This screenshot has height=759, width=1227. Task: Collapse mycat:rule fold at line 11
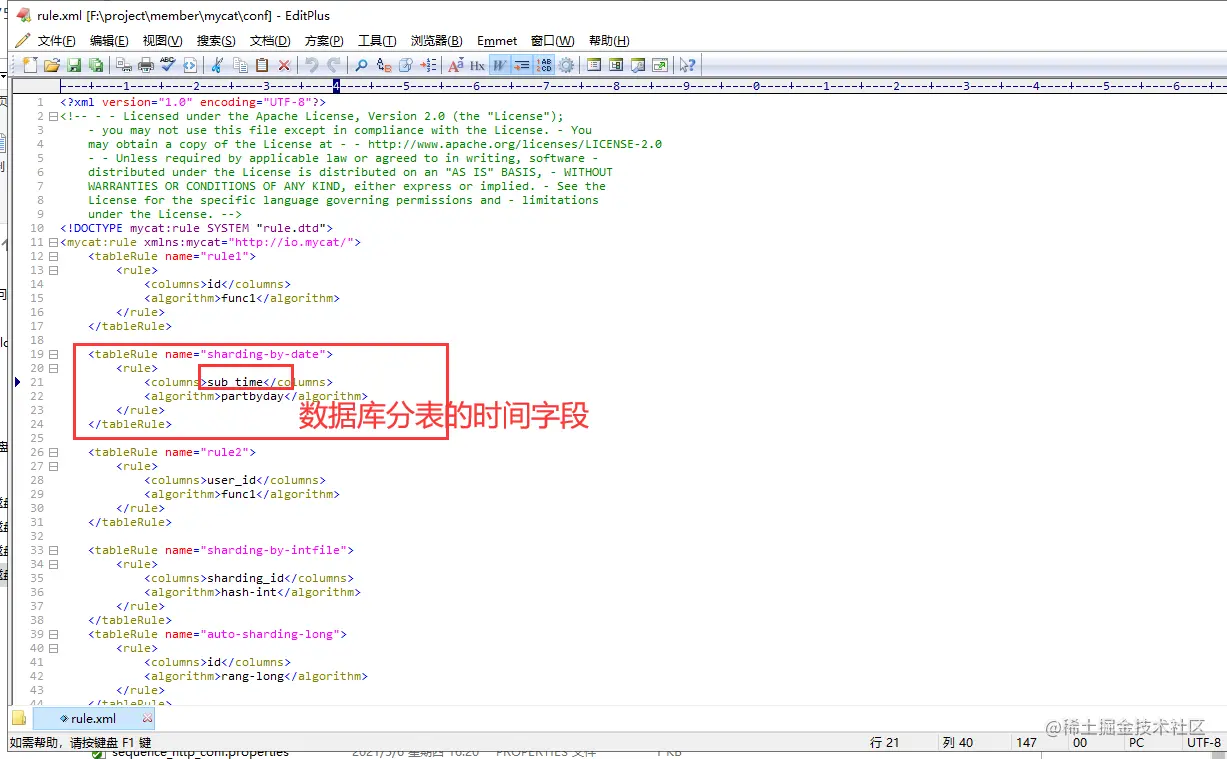coord(54,242)
